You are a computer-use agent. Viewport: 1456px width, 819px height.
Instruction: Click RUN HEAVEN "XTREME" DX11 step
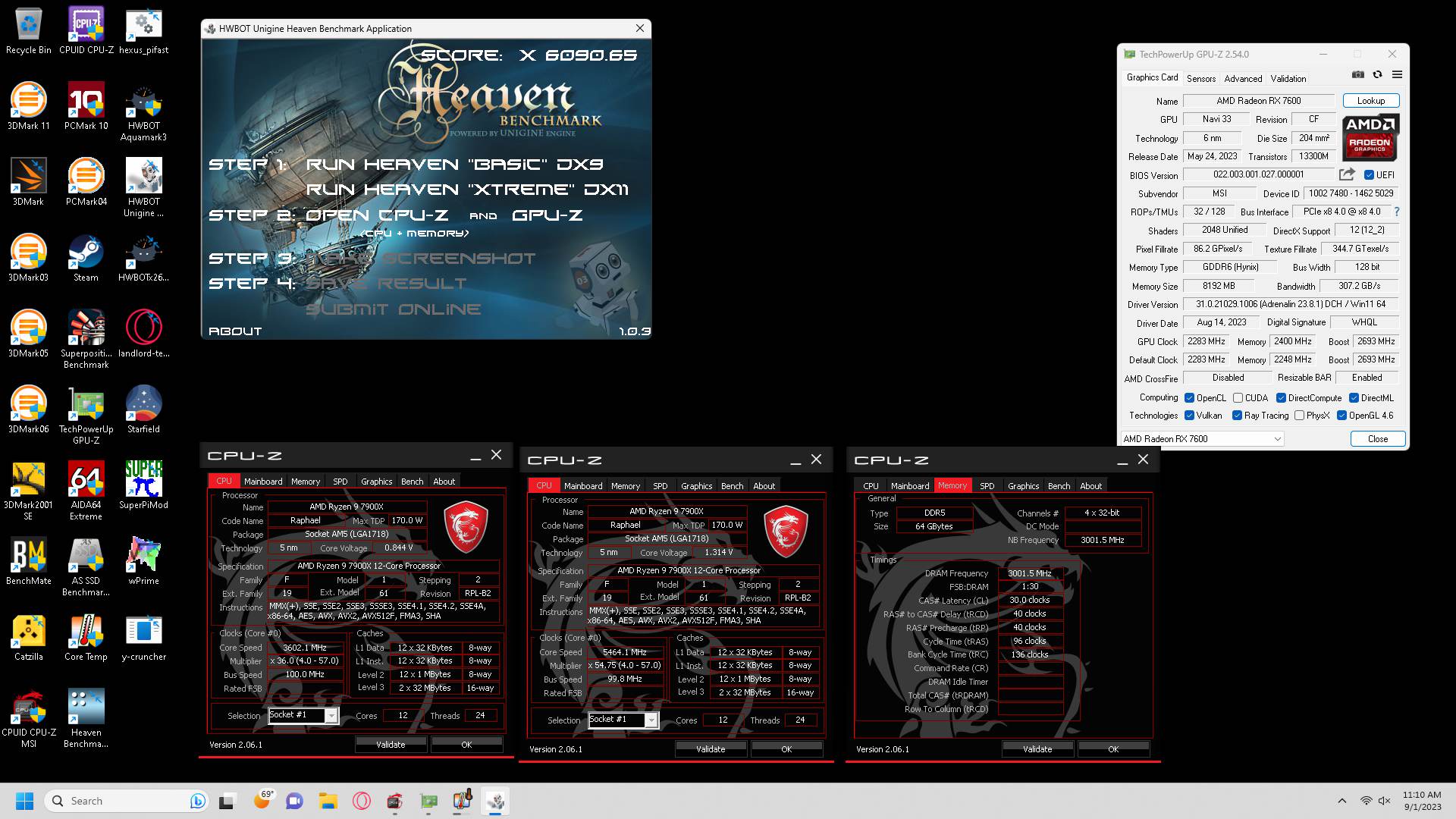(467, 190)
